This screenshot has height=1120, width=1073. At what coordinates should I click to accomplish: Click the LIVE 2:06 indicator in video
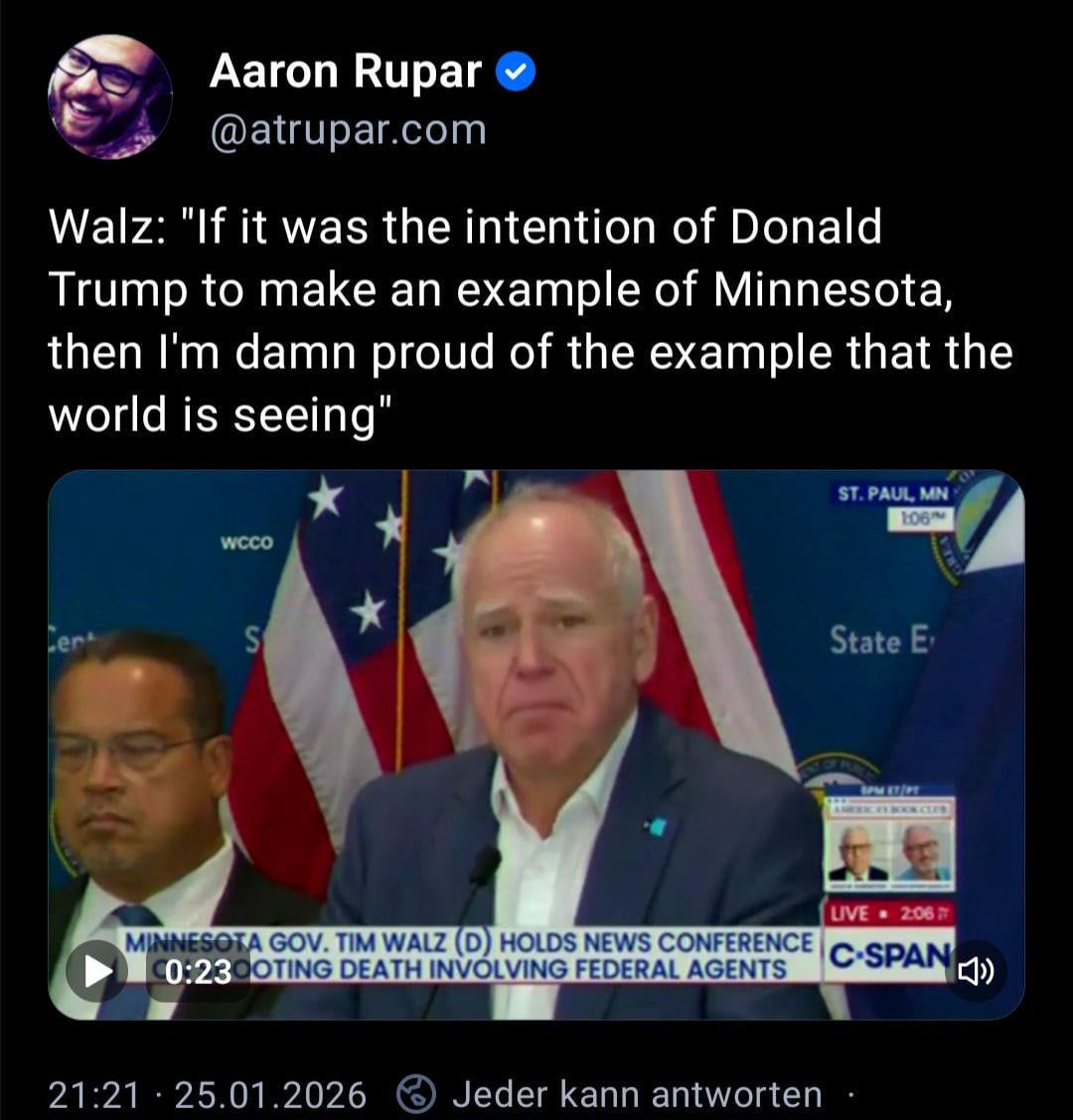889,913
